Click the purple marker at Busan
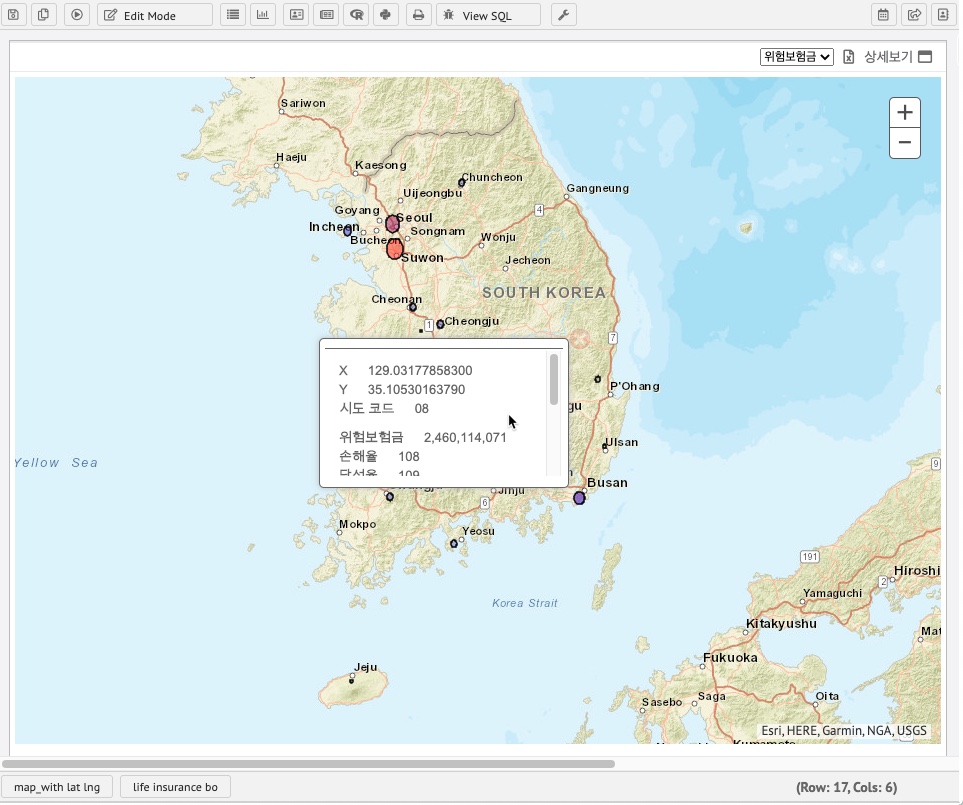Screen dimensions: 963x805 (579, 498)
